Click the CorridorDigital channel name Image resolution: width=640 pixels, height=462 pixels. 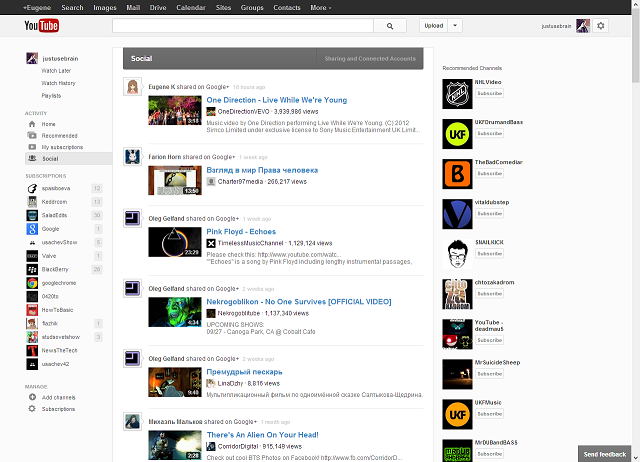[x=238, y=446]
